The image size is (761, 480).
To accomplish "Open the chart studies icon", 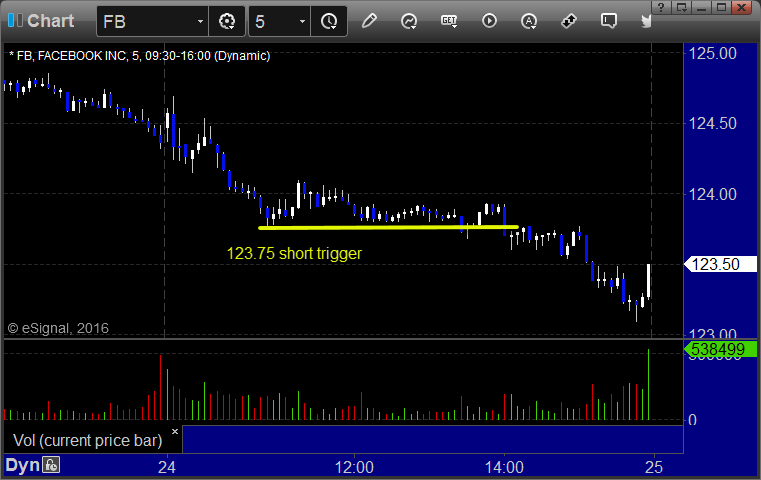I will pos(409,21).
